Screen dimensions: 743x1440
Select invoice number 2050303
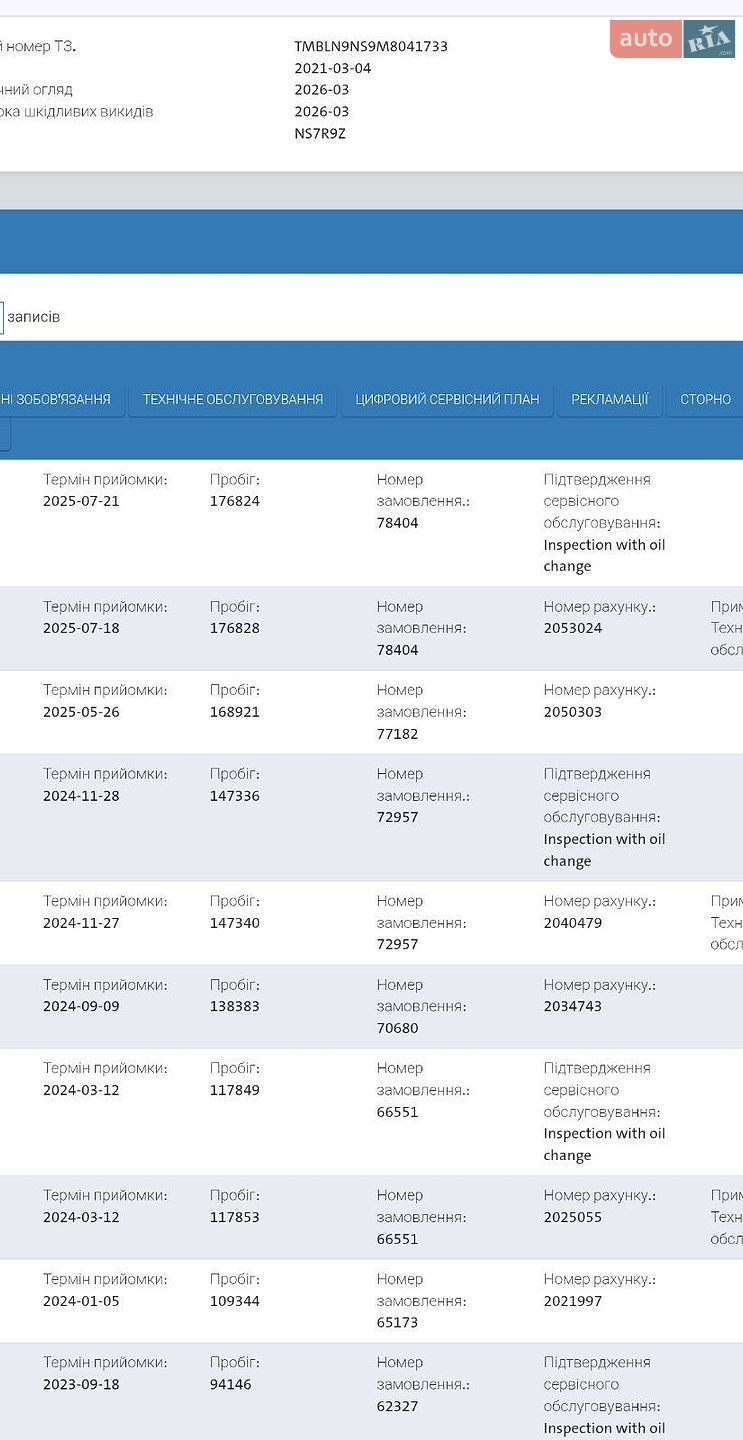point(573,712)
